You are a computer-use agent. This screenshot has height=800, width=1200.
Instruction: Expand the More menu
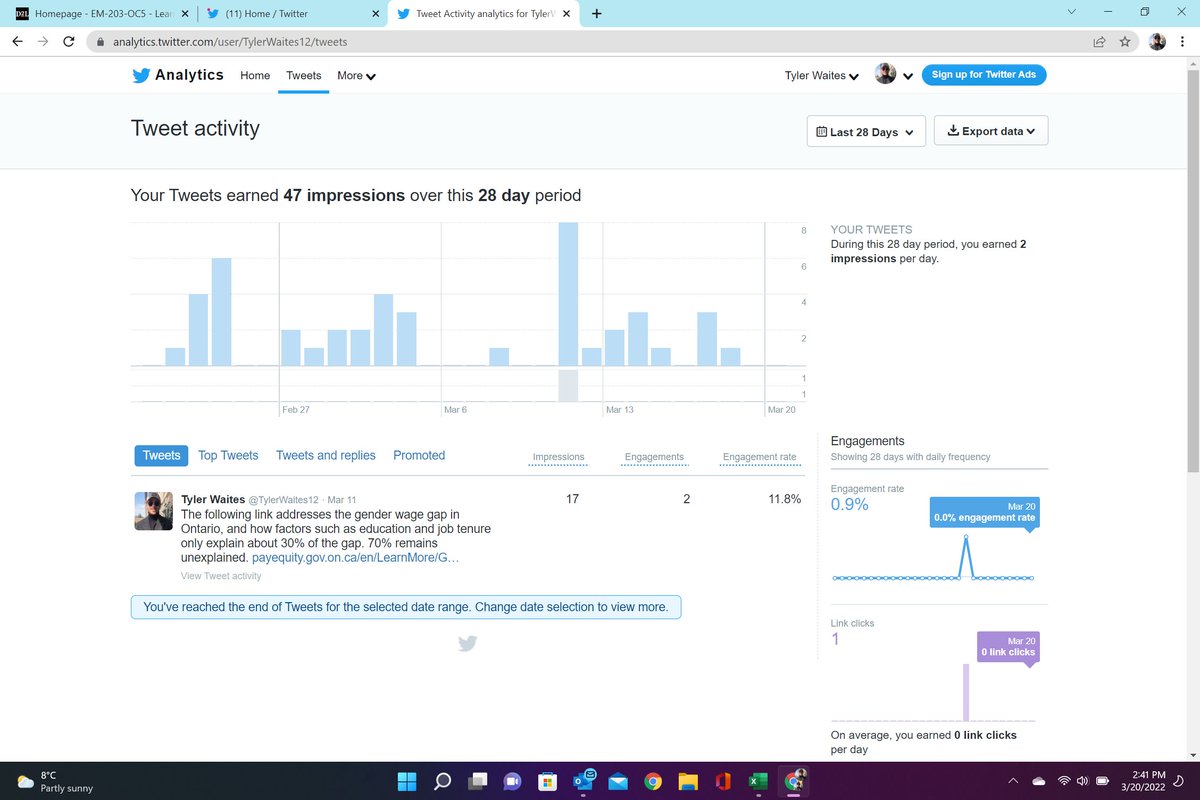pyautogui.click(x=356, y=75)
